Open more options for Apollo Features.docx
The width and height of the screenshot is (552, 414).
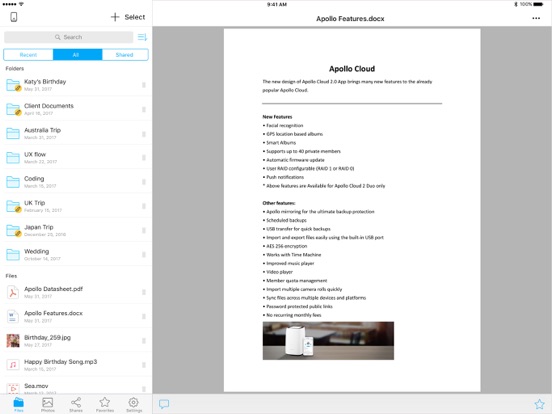(144, 316)
